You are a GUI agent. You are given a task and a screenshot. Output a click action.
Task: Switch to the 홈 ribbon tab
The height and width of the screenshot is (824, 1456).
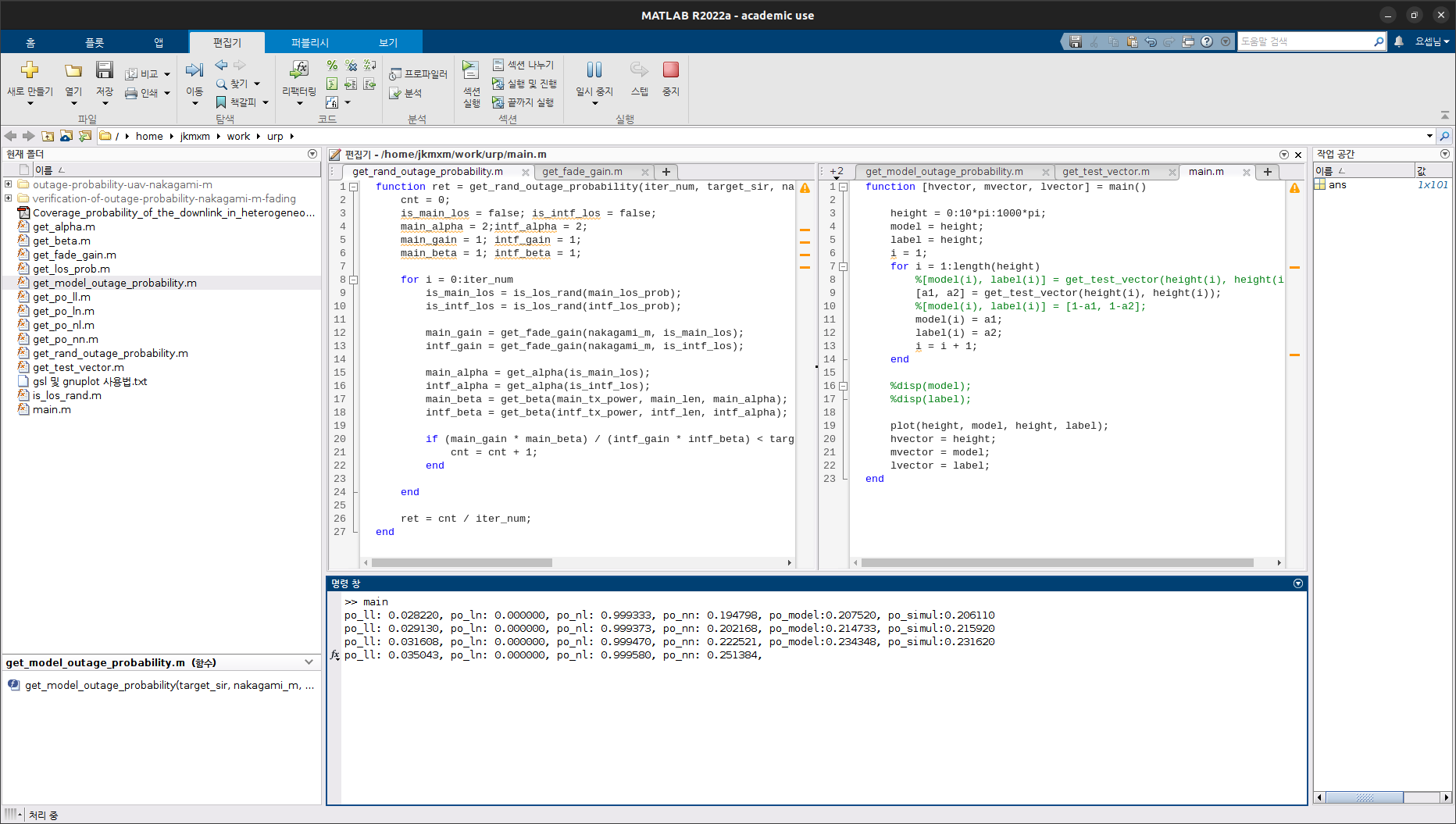pos(30,42)
